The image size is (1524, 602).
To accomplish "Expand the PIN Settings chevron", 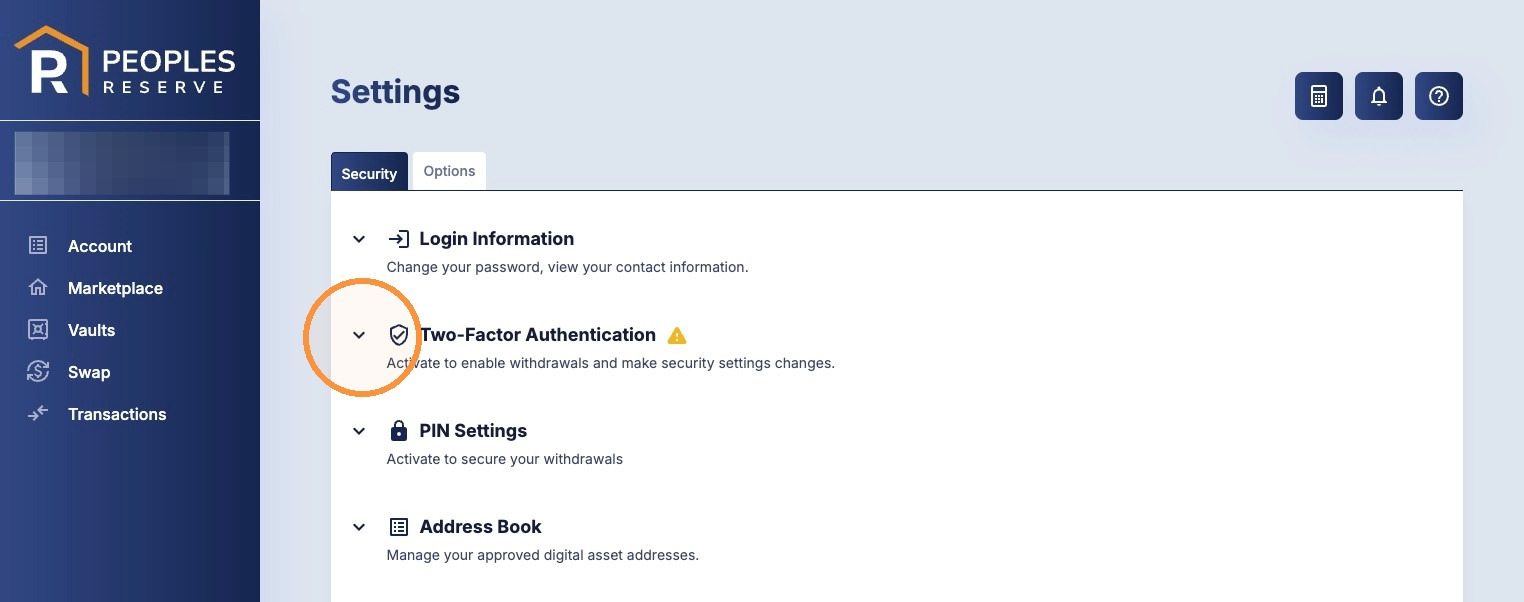I will coord(359,431).
